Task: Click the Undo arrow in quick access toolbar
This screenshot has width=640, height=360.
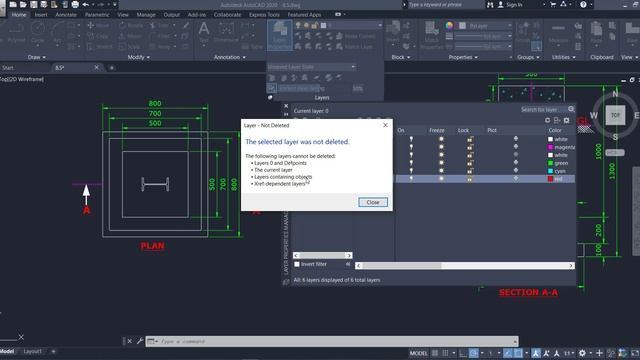Action: point(86,4)
